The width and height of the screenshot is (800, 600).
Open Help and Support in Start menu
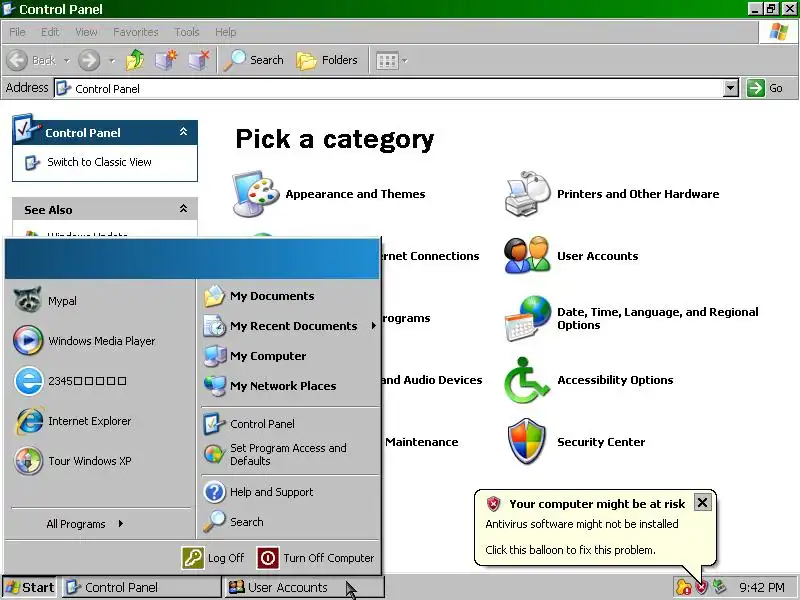point(290,492)
